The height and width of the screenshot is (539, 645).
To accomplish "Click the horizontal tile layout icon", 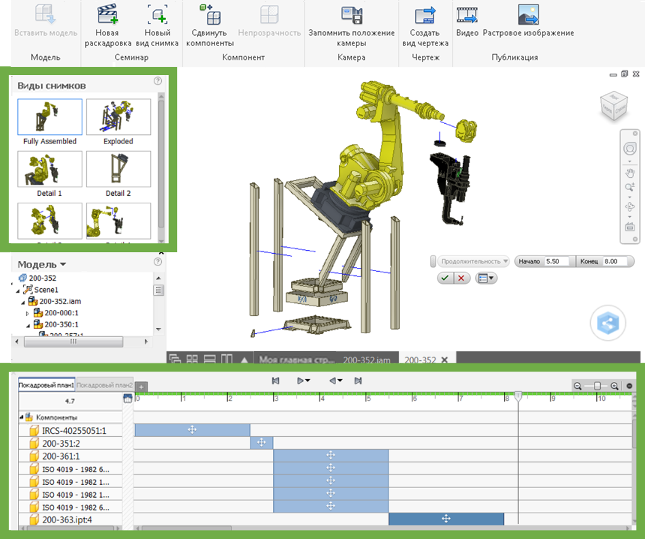I will (x=210, y=359).
